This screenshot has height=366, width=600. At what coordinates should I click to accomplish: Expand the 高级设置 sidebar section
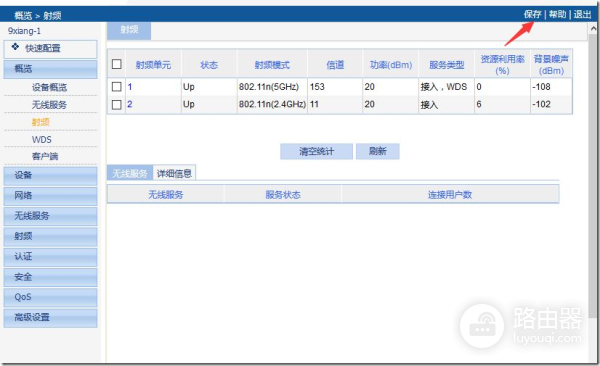[50, 318]
